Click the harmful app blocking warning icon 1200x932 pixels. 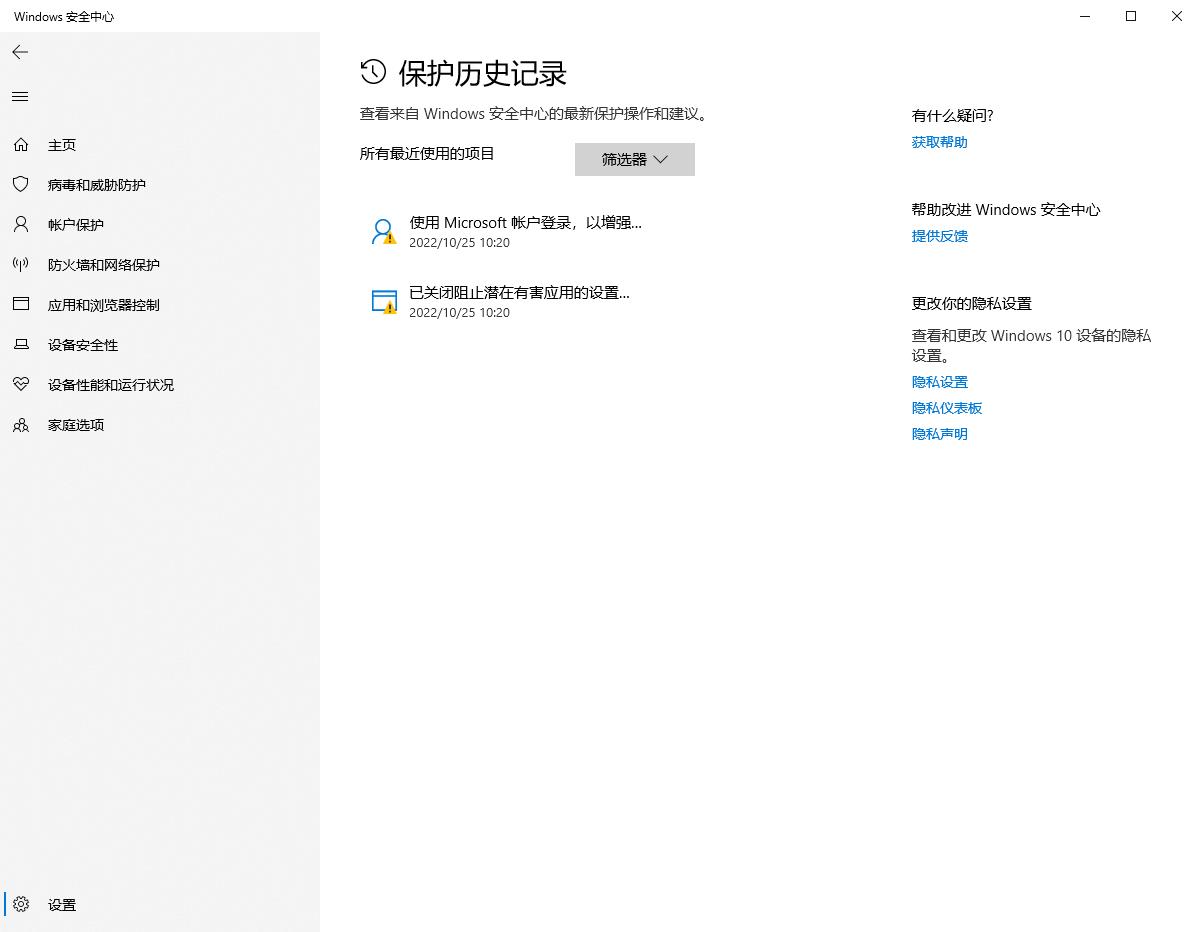coord(384,302)
